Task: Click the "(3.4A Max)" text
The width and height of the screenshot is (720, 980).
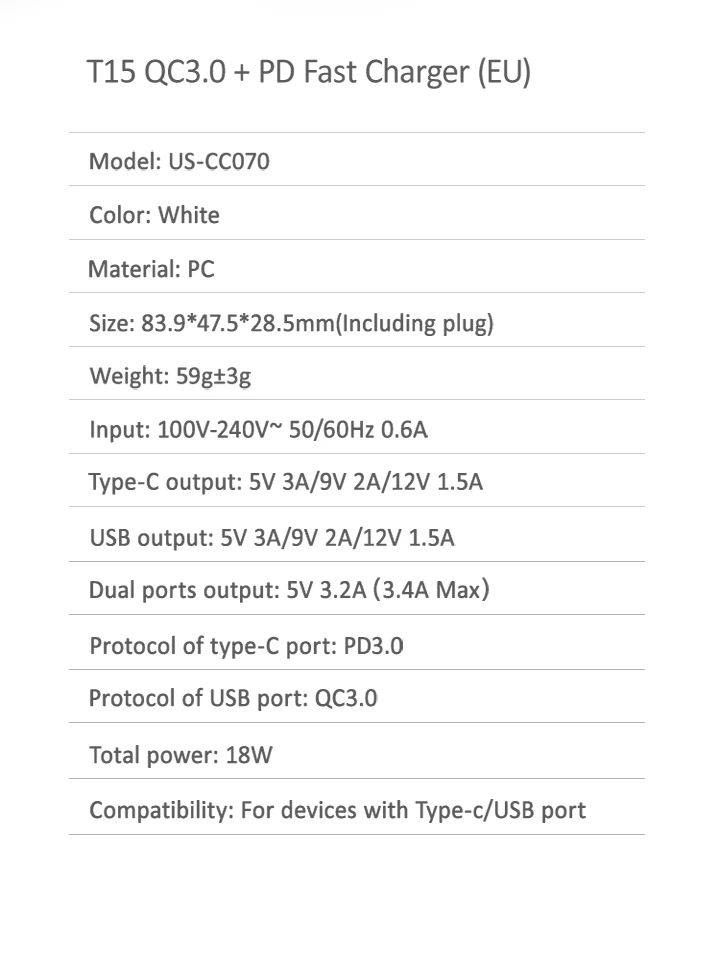Action: (431, 590)
